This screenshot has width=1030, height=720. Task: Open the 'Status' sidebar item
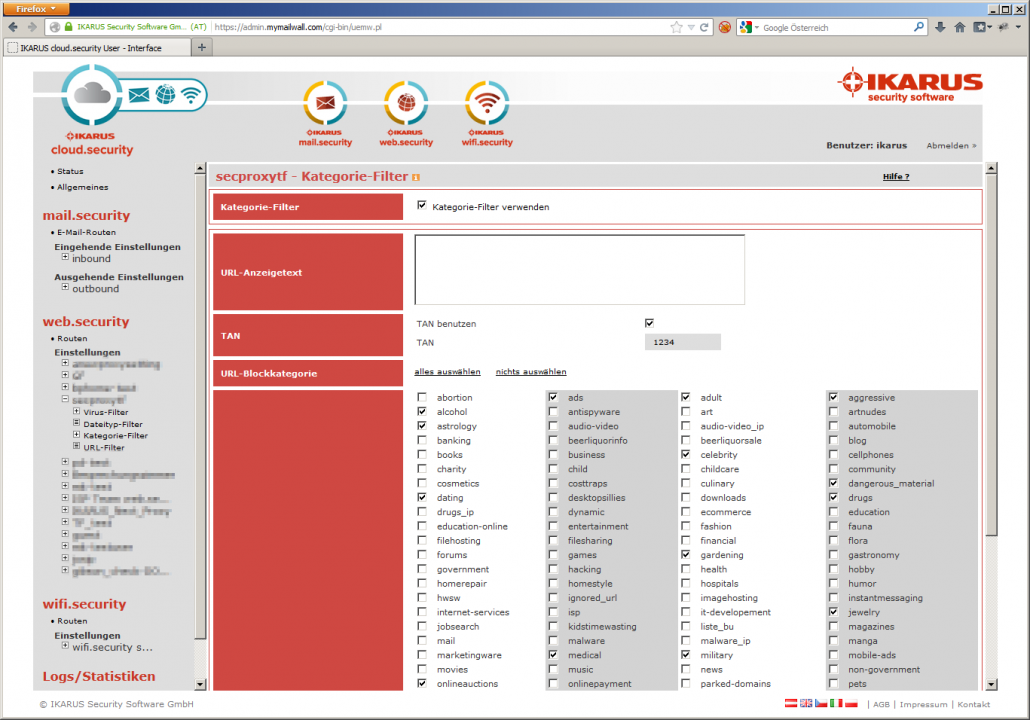tap(70, 171)
